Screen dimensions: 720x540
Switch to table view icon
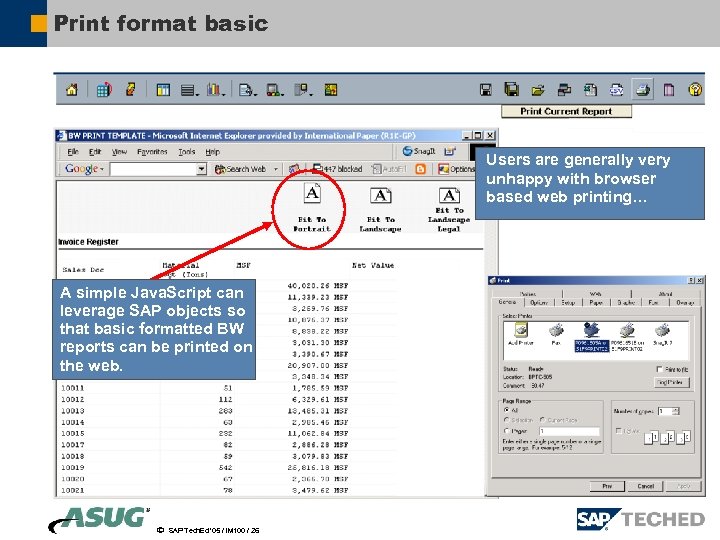point(163,90)
